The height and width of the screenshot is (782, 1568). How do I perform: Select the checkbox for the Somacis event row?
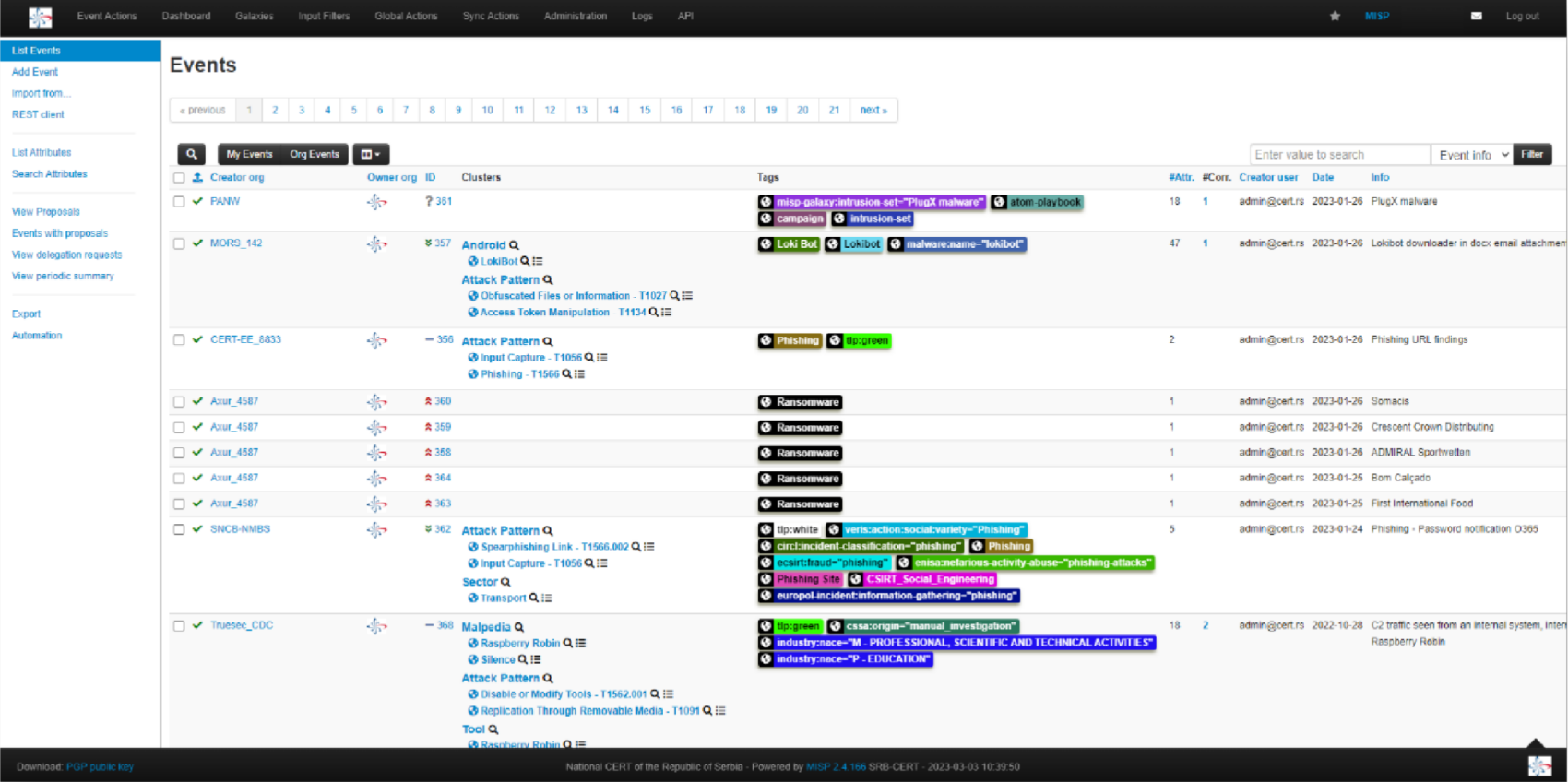point(179,402)
